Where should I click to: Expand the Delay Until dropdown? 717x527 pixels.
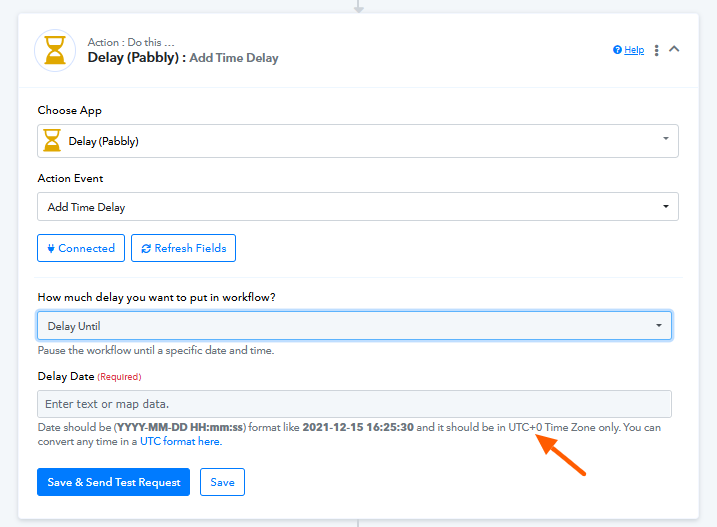point(354,326)
